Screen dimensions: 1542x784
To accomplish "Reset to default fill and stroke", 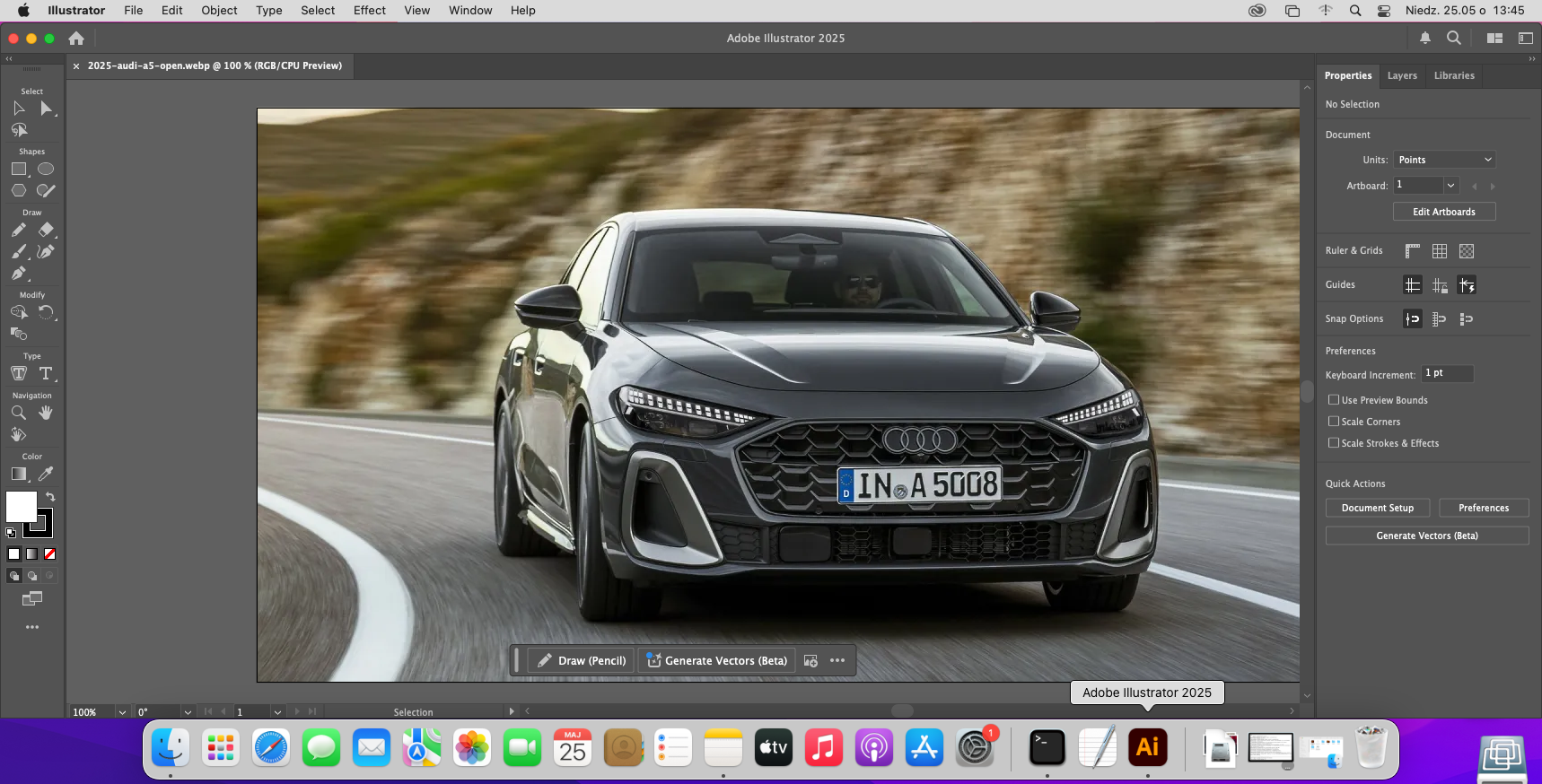I will click(x=11, y=532).
